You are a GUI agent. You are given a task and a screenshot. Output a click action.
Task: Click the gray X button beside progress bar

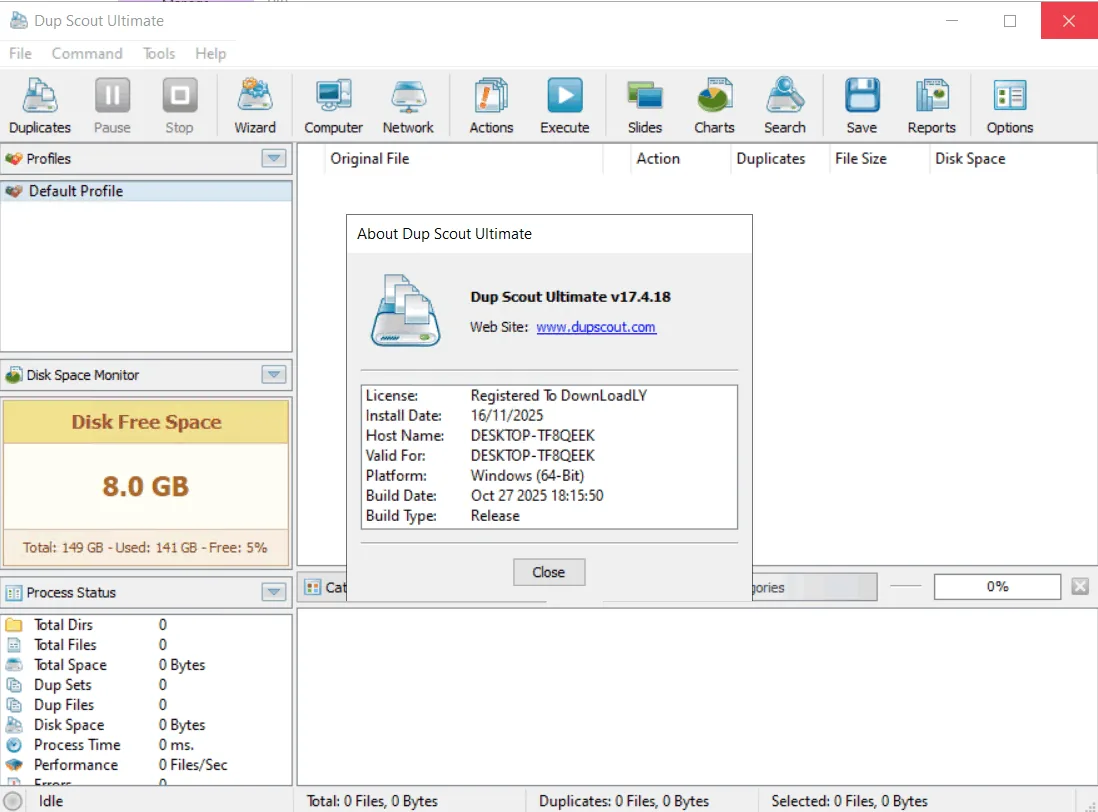[1080, 587]
